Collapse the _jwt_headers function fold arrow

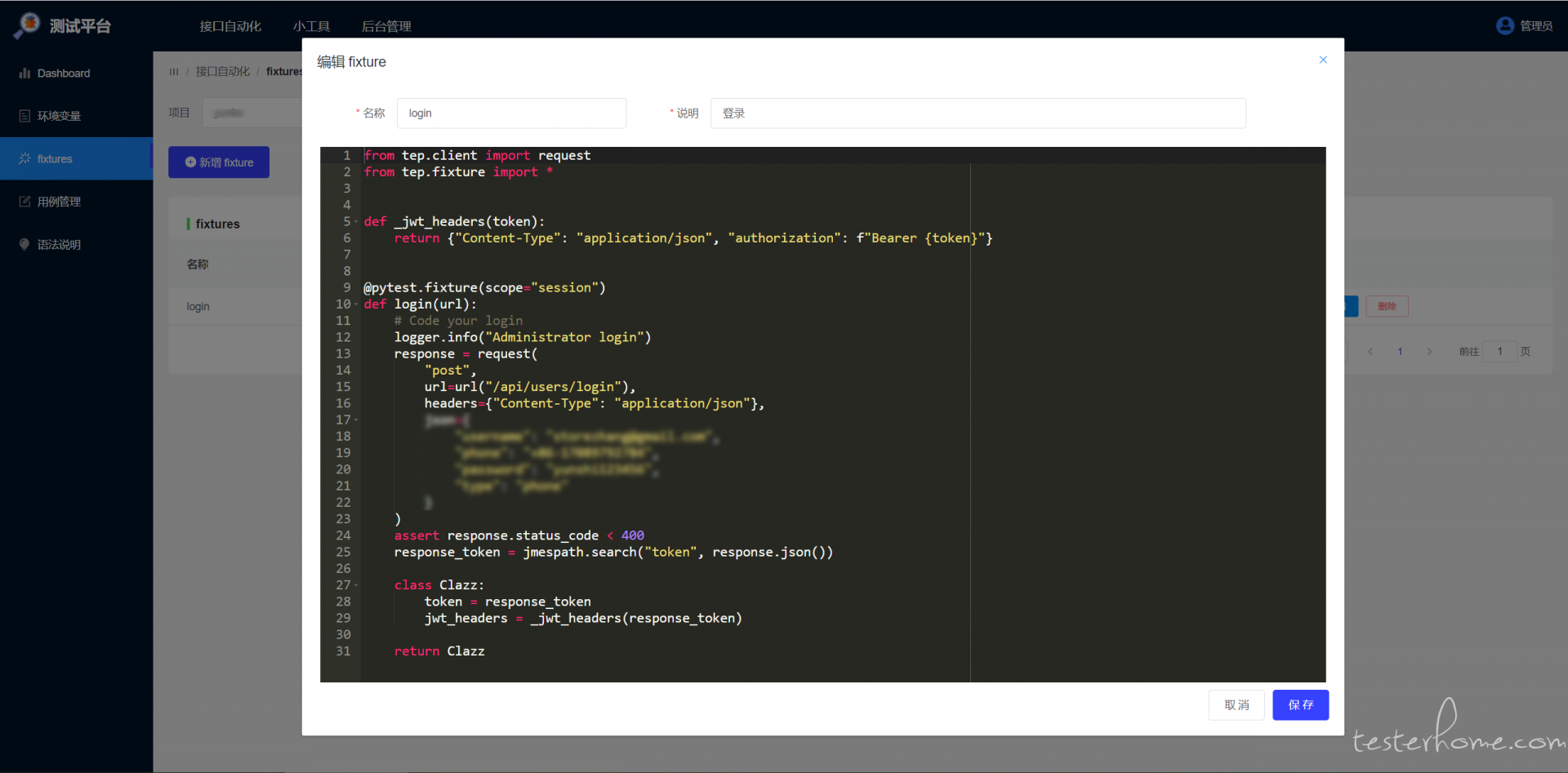point(356,222)
